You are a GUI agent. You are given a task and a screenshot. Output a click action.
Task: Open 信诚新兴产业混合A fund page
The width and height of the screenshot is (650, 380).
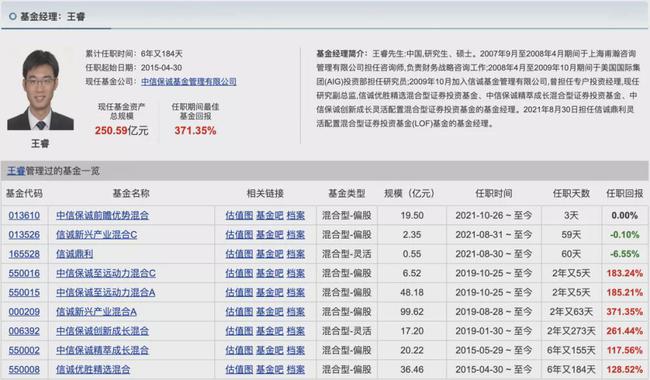(97, 312)
